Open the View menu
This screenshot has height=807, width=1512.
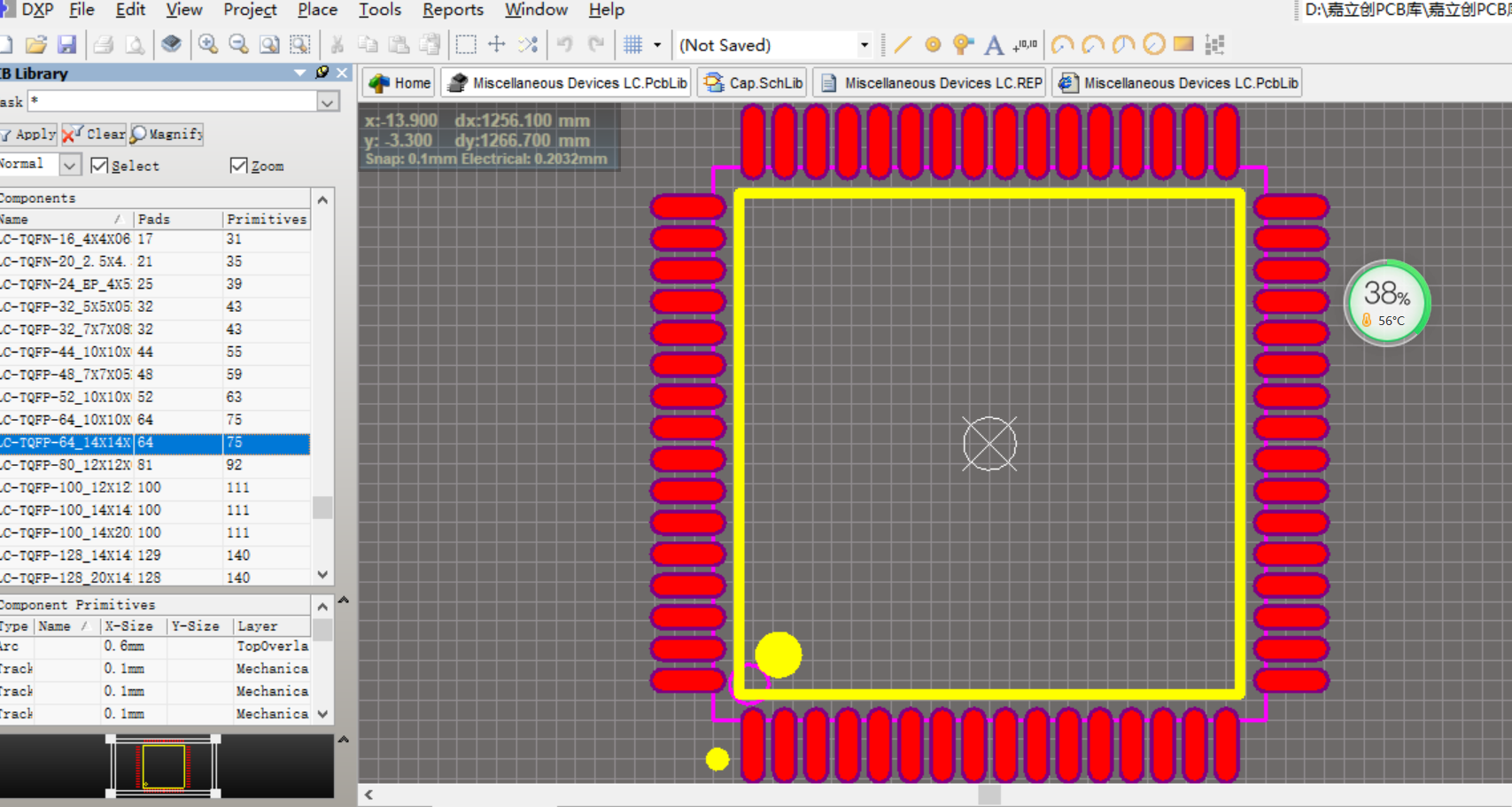184,10
